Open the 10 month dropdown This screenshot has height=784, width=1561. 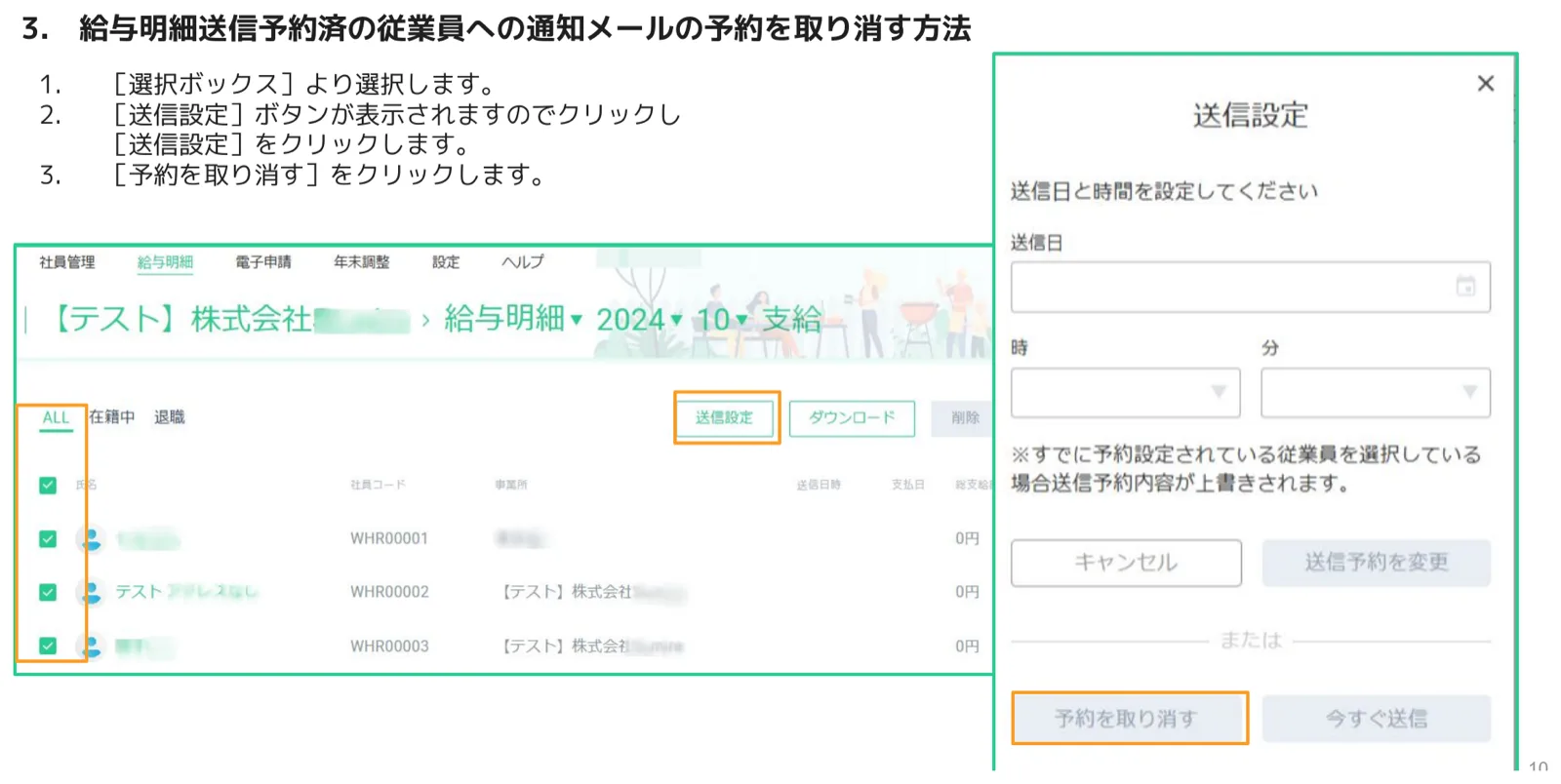point(721,319)
